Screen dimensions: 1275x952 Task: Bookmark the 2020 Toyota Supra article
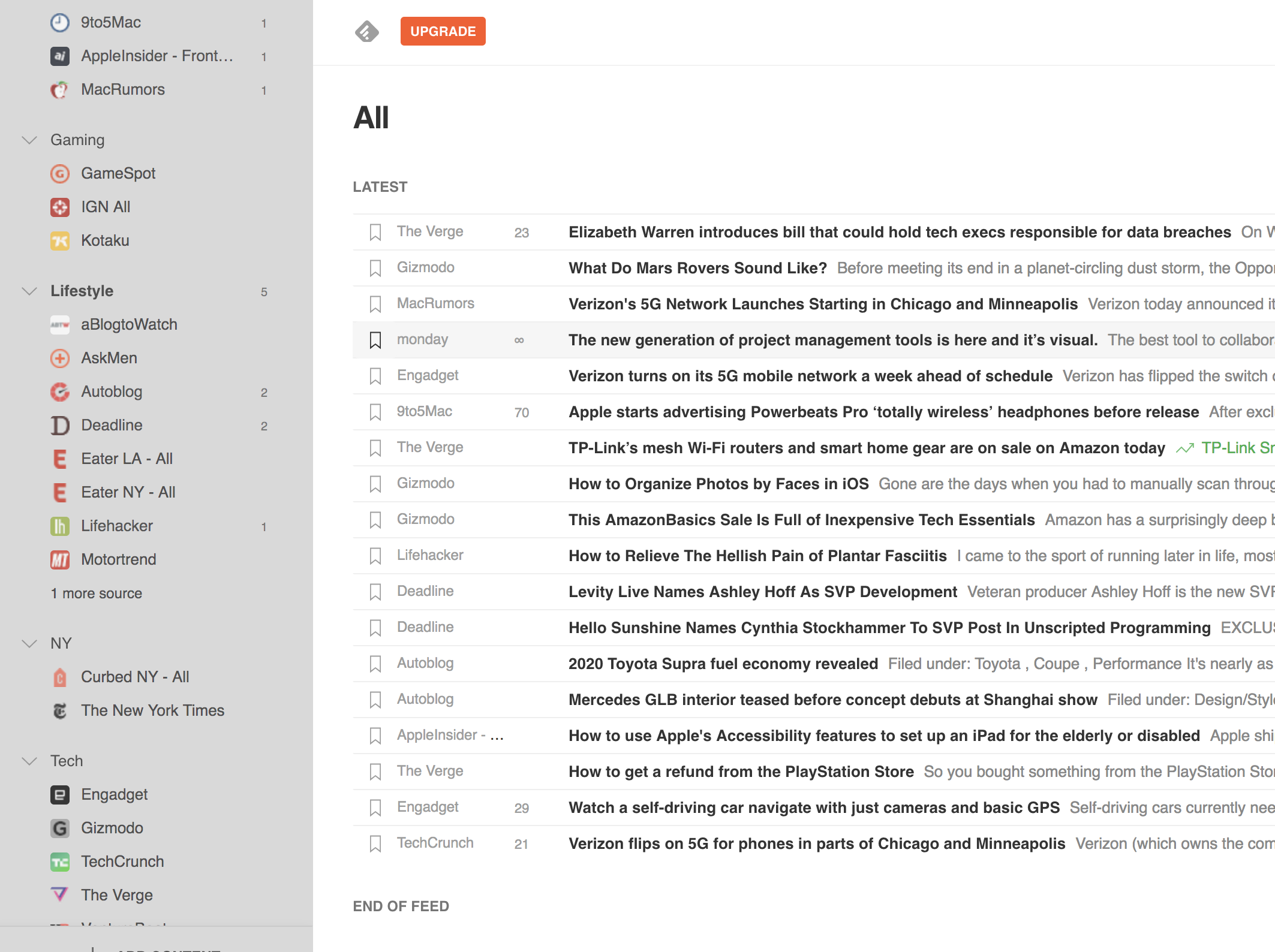point(375,664)
